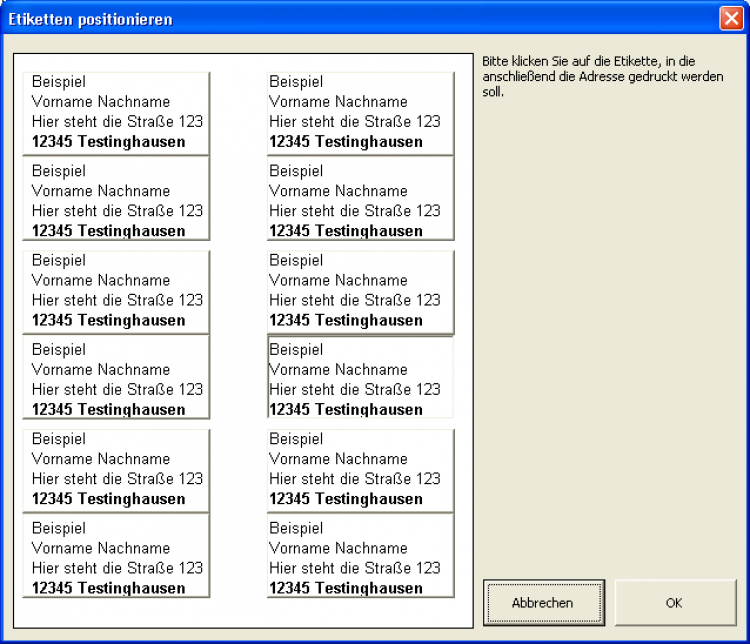Select the bottom-left label on the sheet
The image size is (750, 644).
(116, 557)
